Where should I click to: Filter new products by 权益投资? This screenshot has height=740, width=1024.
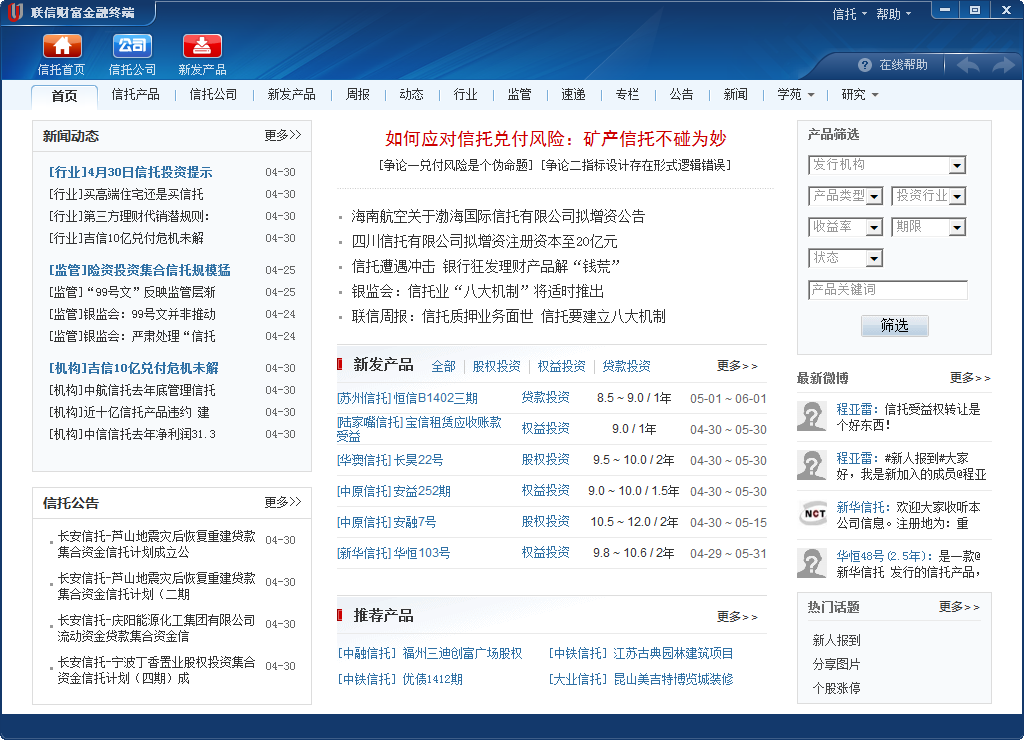click(561, 366)
